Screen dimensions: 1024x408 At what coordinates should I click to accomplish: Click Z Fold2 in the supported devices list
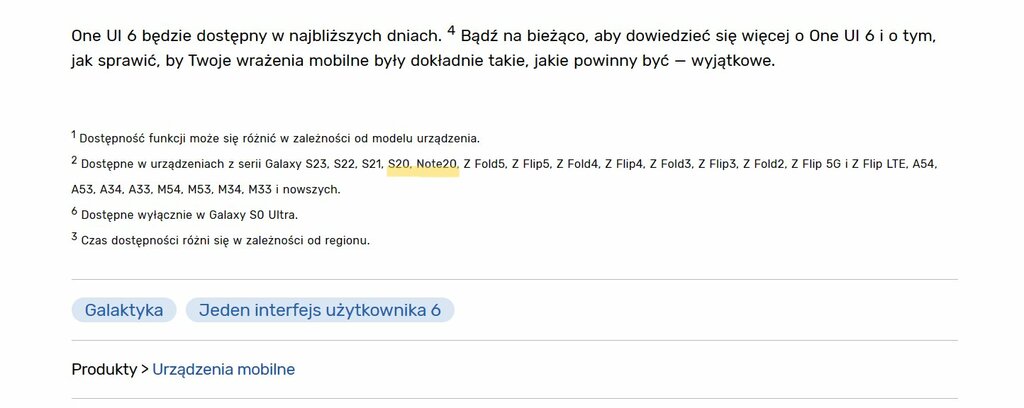click(x=767, y=165)
